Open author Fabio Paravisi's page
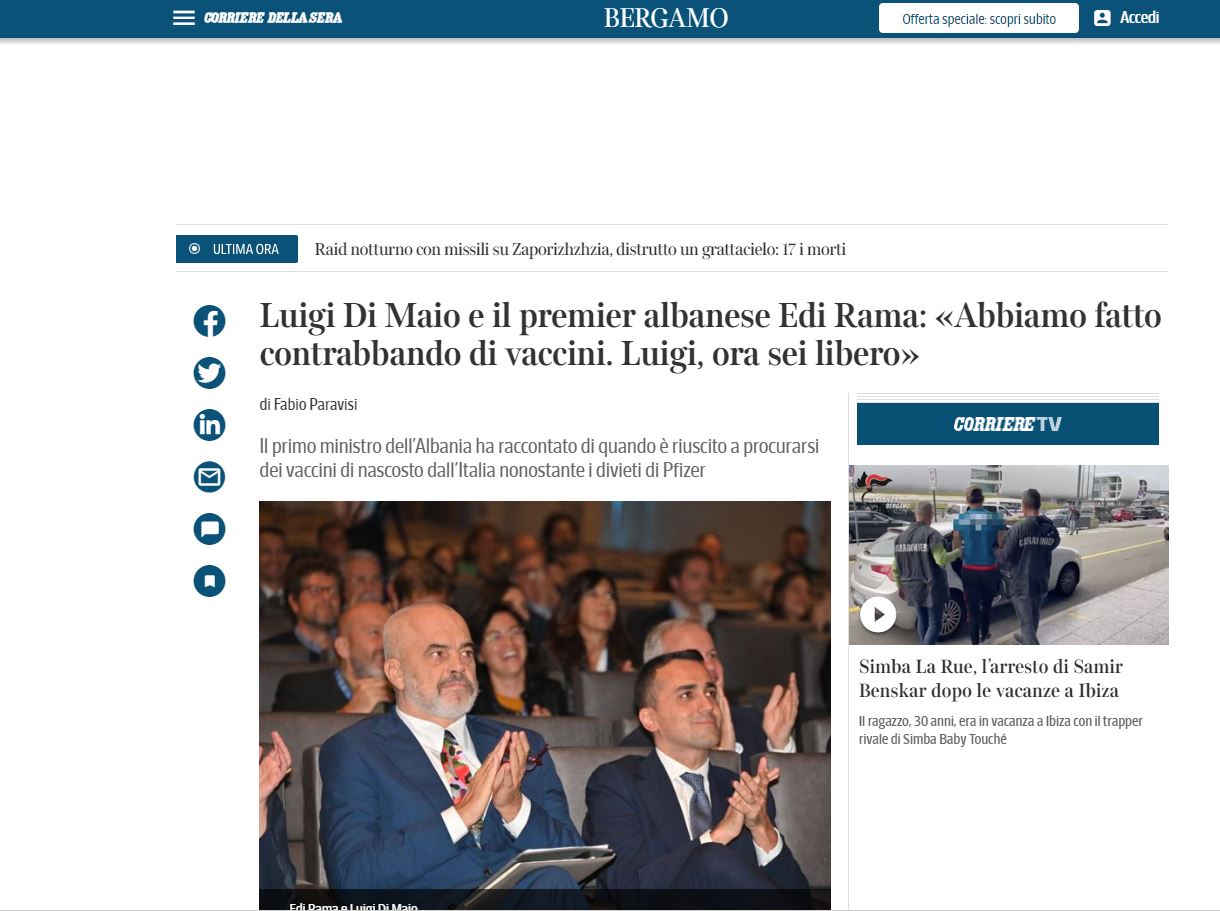The width and height of the screenshot is (1220, 911). [315, 404]
